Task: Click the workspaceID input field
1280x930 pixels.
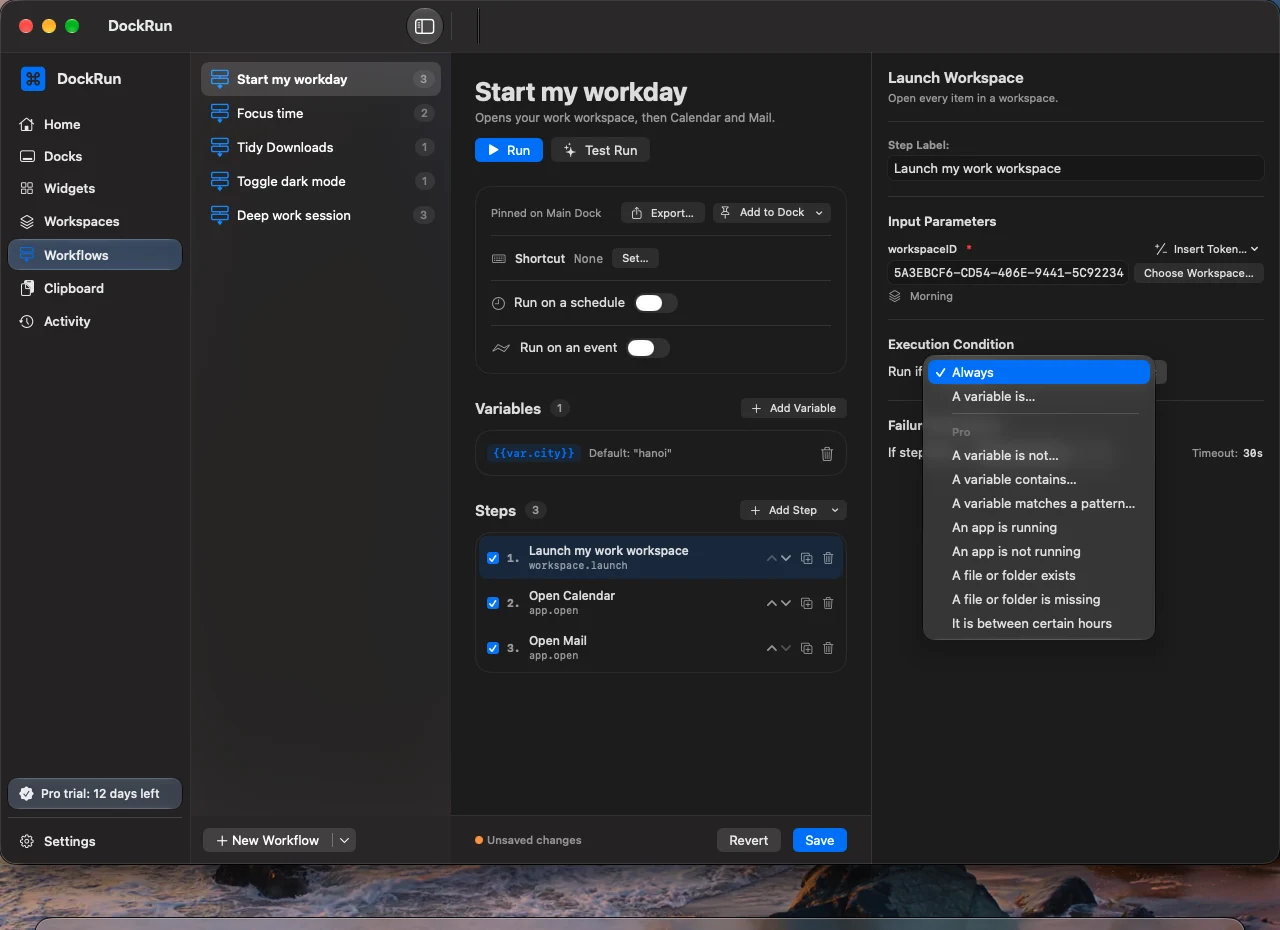Action: click(1008, 273)
